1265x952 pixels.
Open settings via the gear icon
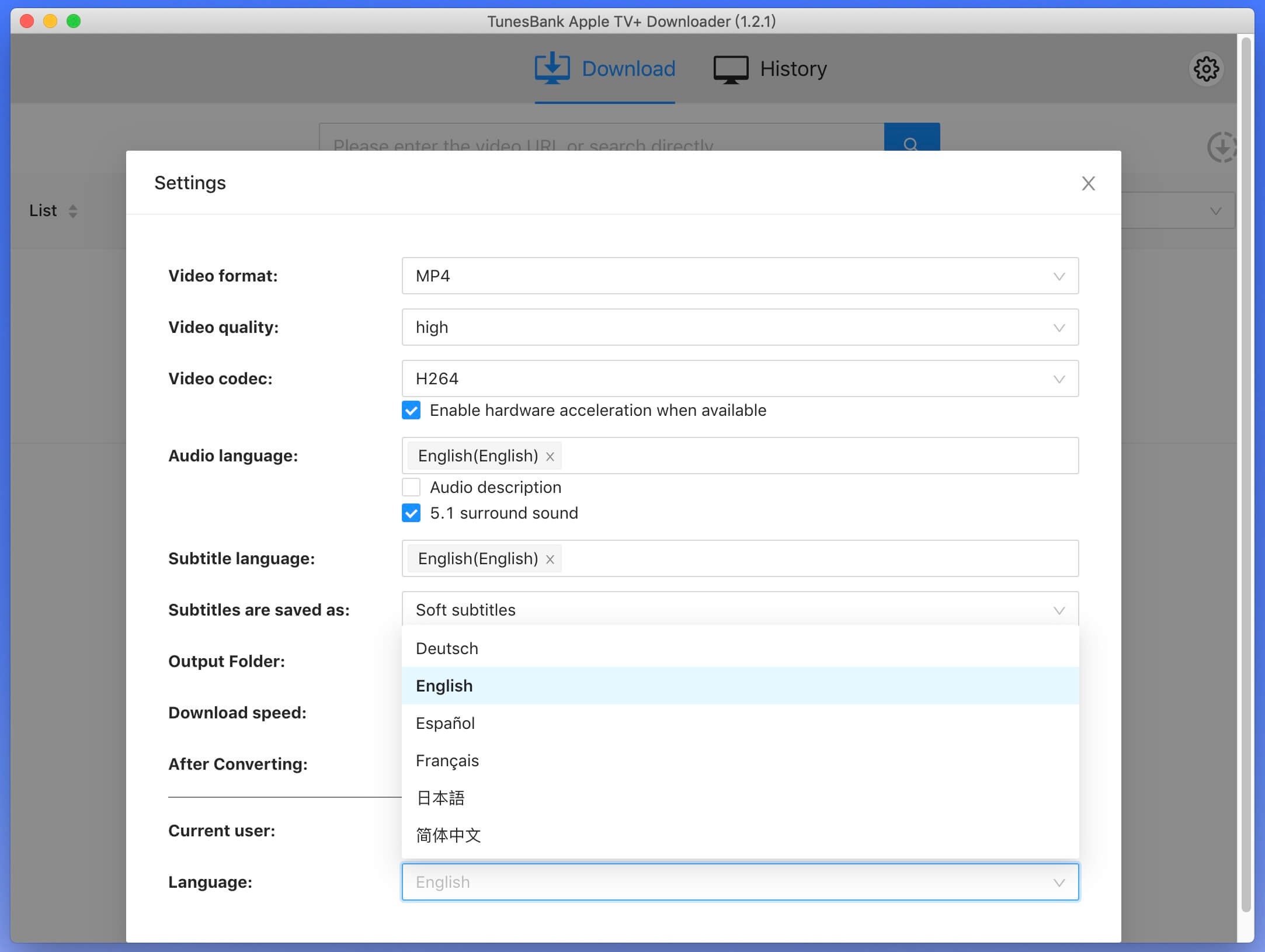(1206, 69)
